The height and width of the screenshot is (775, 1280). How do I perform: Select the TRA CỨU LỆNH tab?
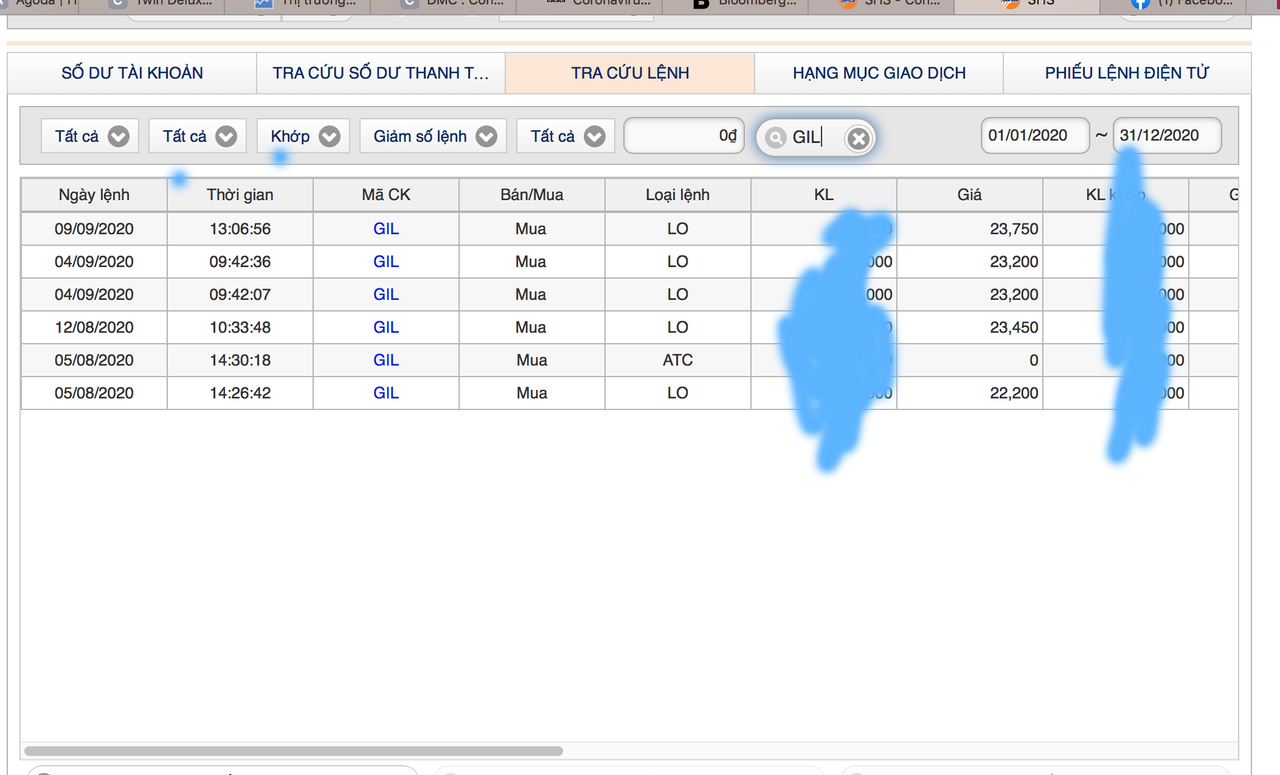(630, 73)
